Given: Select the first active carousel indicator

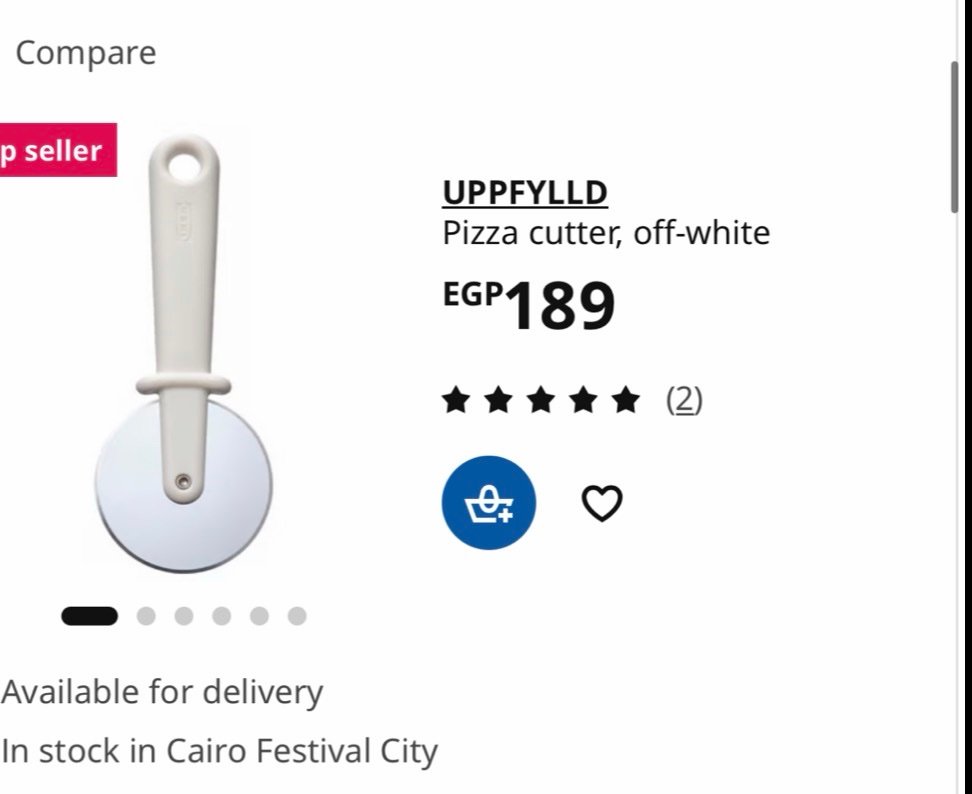Looking at the screenshot, I should 89,616.
